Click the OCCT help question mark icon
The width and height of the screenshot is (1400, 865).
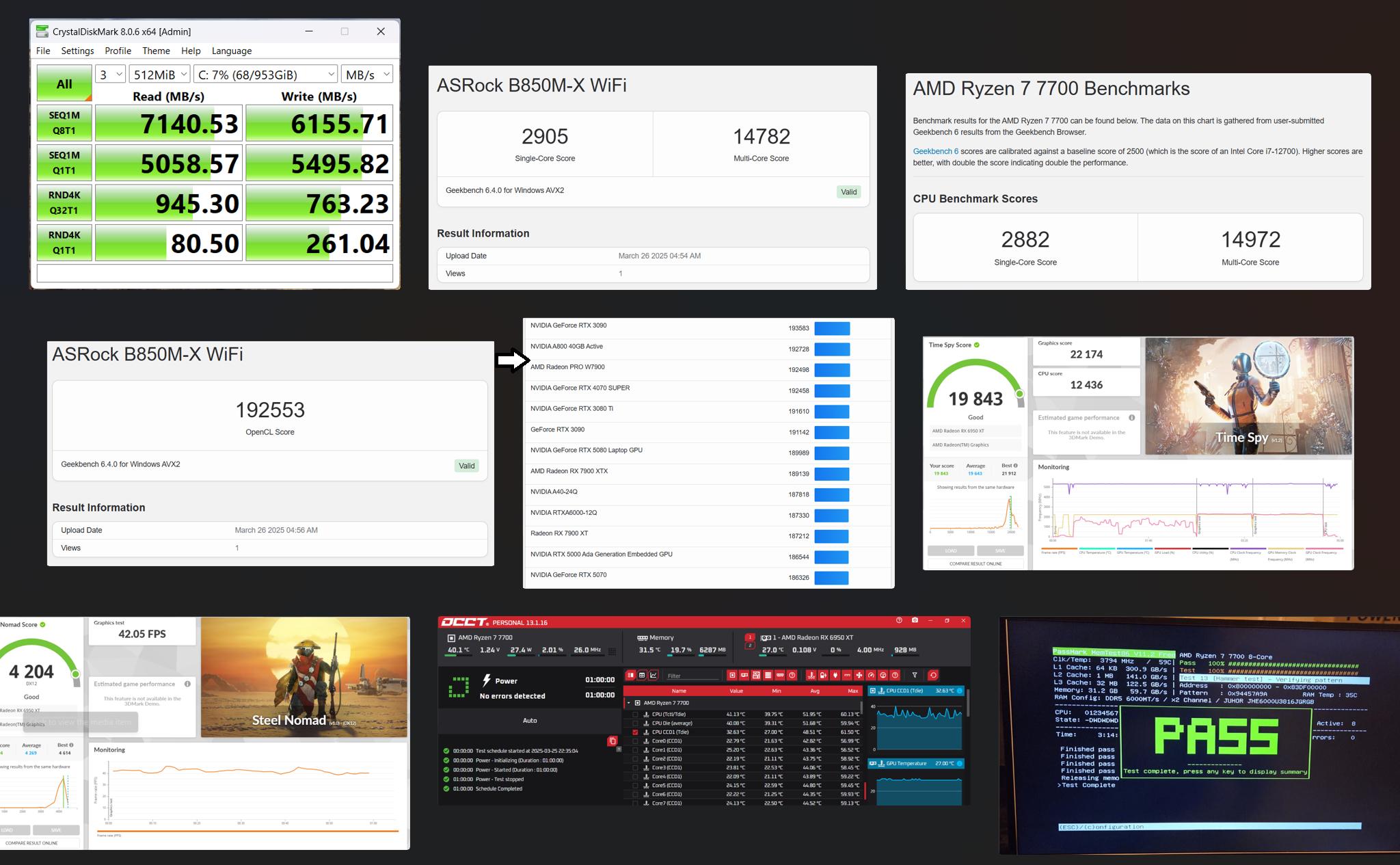[x=899, y=620]
